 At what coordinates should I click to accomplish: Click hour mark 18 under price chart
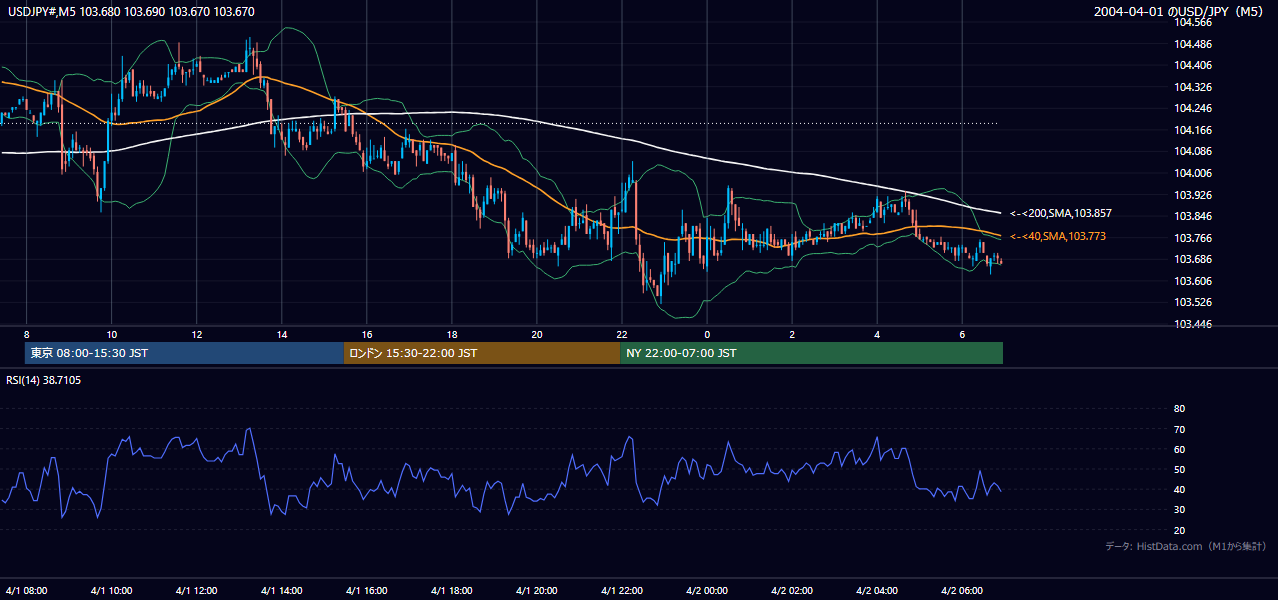pos(452,334)
